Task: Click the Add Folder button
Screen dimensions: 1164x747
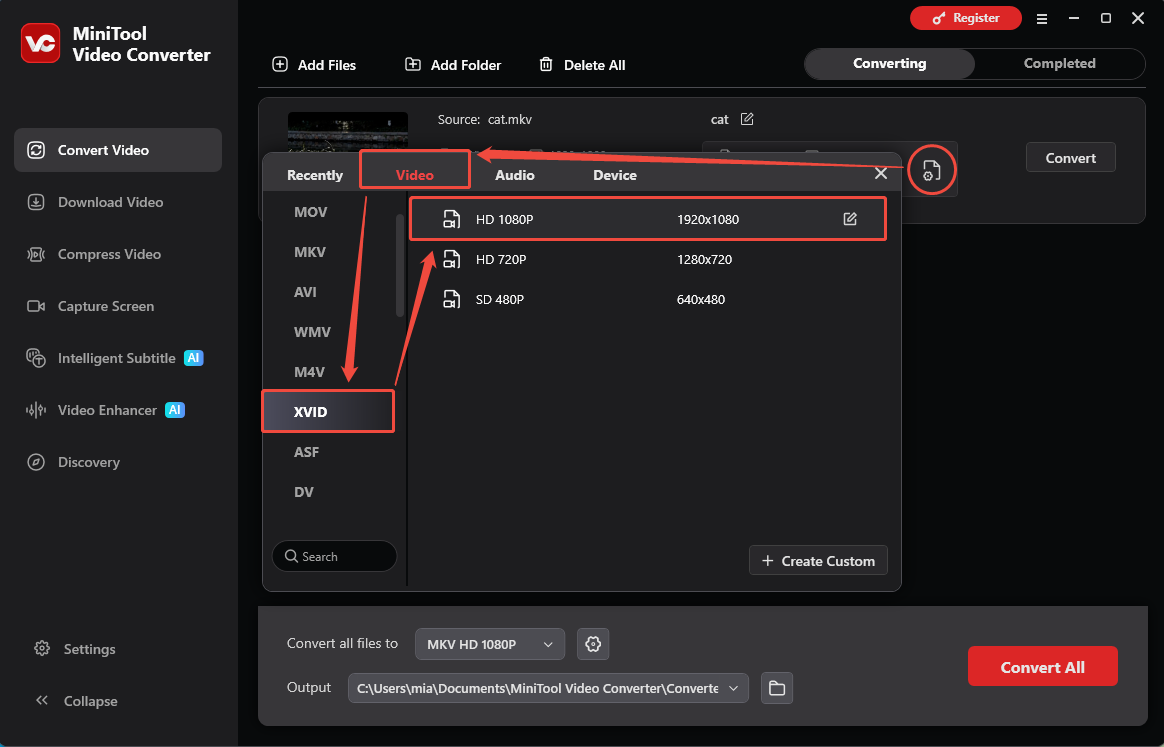Action: coord(453,65)
